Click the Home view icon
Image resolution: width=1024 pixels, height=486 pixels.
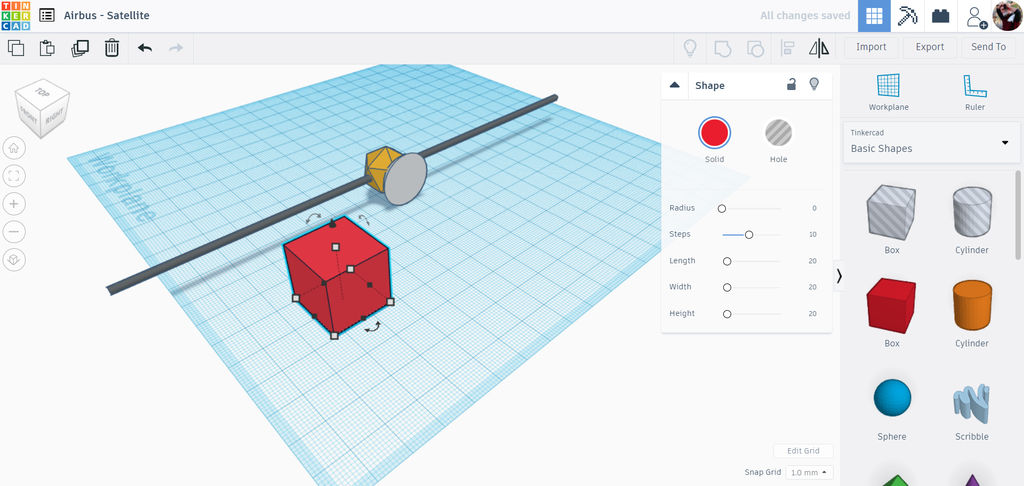coord(14,148)
